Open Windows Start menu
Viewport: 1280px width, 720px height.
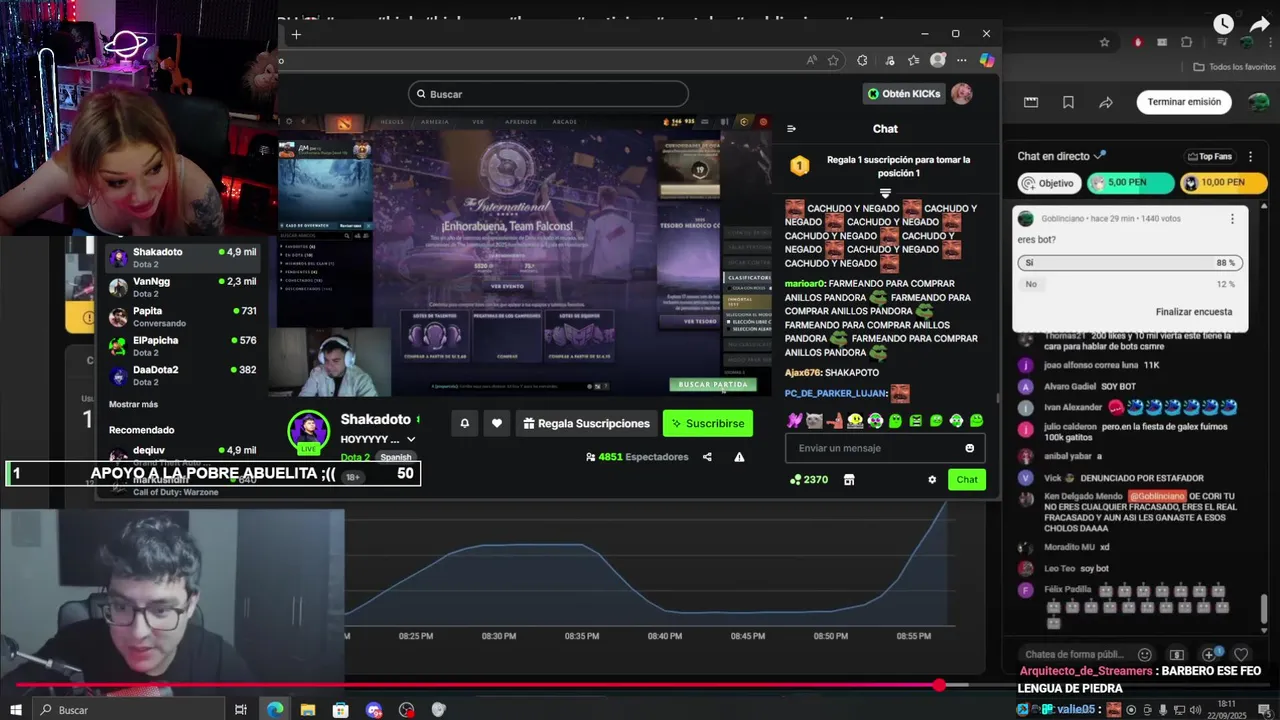click(15, 710)
